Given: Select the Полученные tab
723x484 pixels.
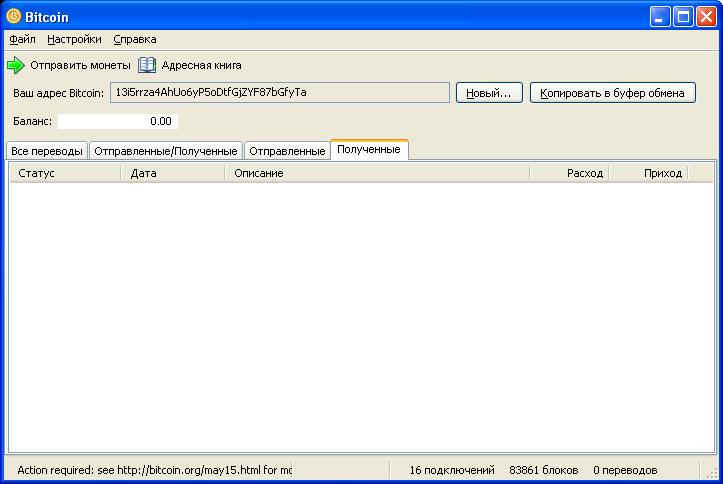Looking at the screenshot, I should (x=369, y=150).
